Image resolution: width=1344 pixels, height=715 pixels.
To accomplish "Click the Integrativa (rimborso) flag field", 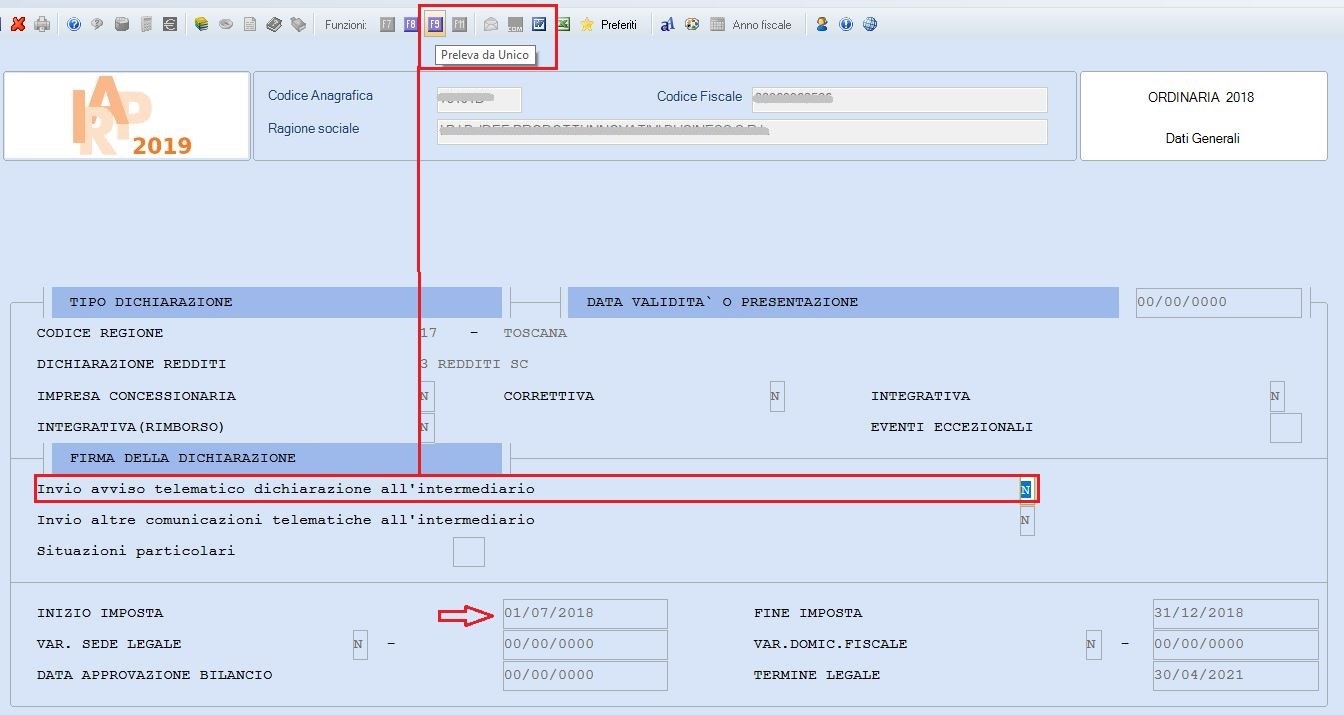I will click(x=425, y=427).
